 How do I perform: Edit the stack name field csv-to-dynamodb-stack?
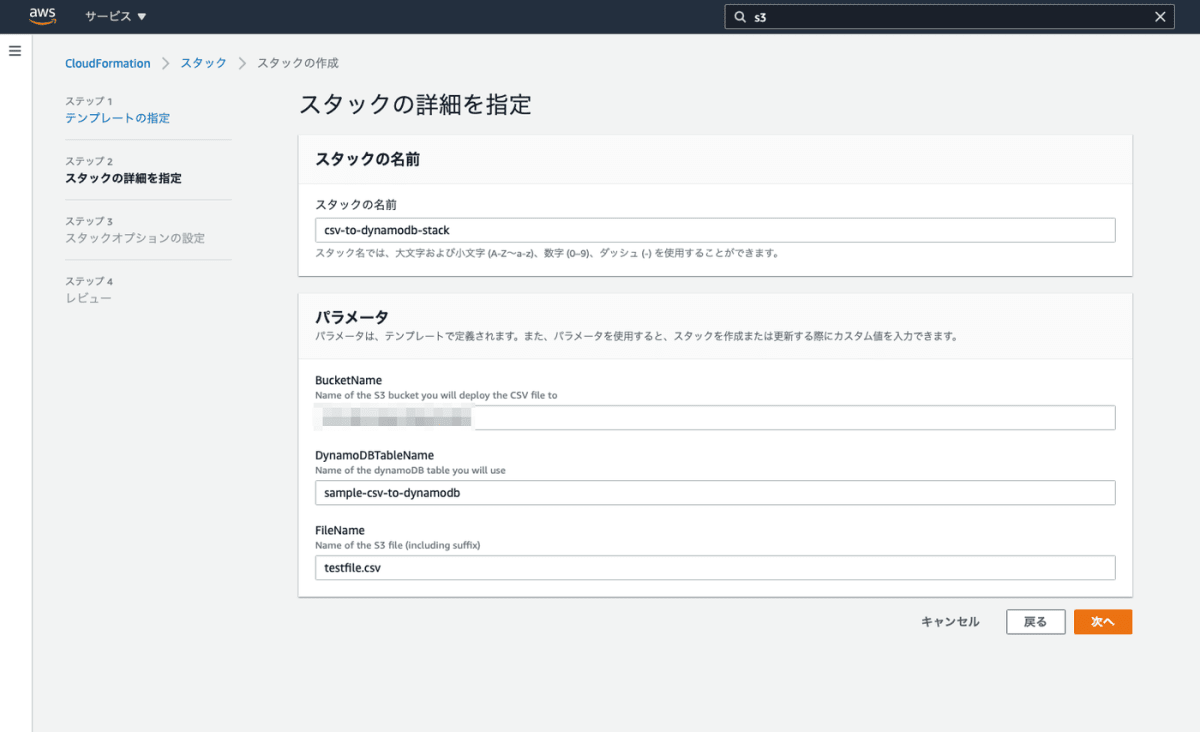pos(715,230)
